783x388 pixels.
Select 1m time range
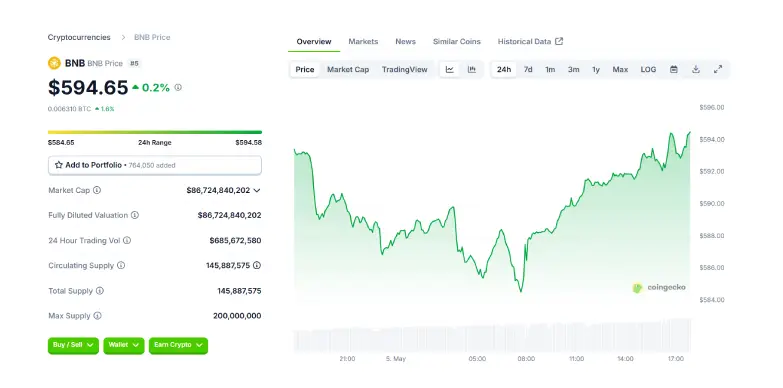(550, 69)
